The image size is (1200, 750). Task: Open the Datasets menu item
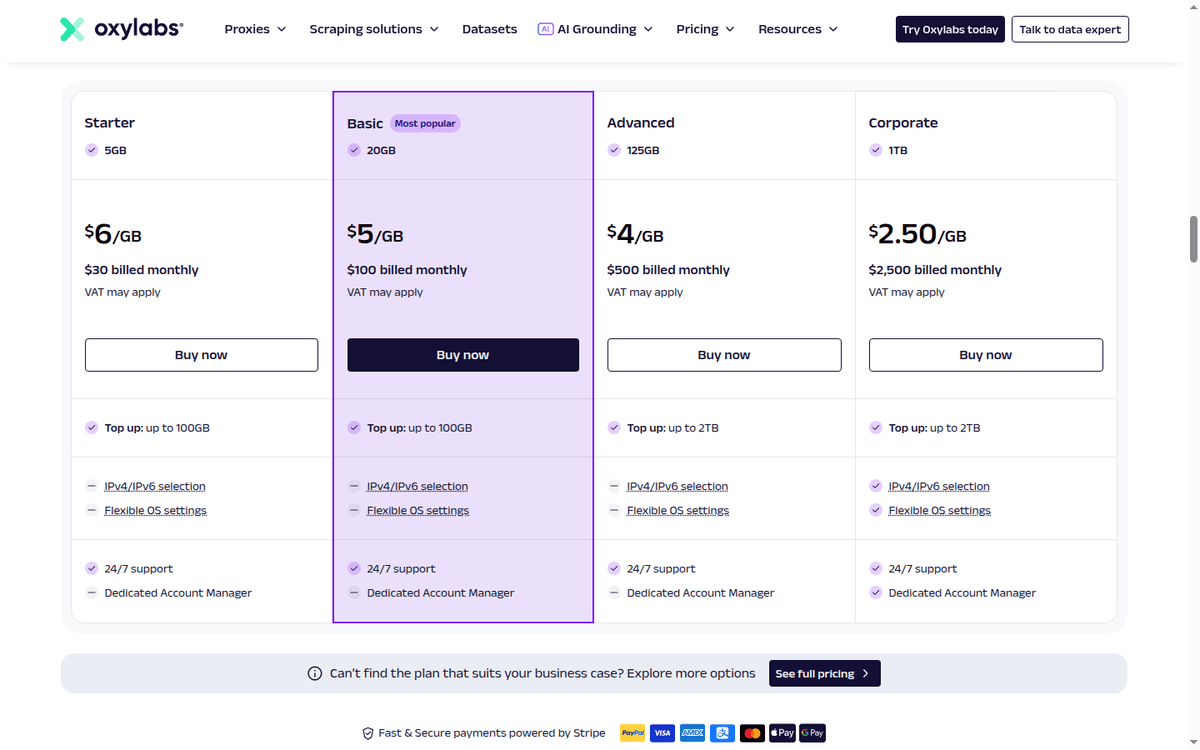point(490,29)
